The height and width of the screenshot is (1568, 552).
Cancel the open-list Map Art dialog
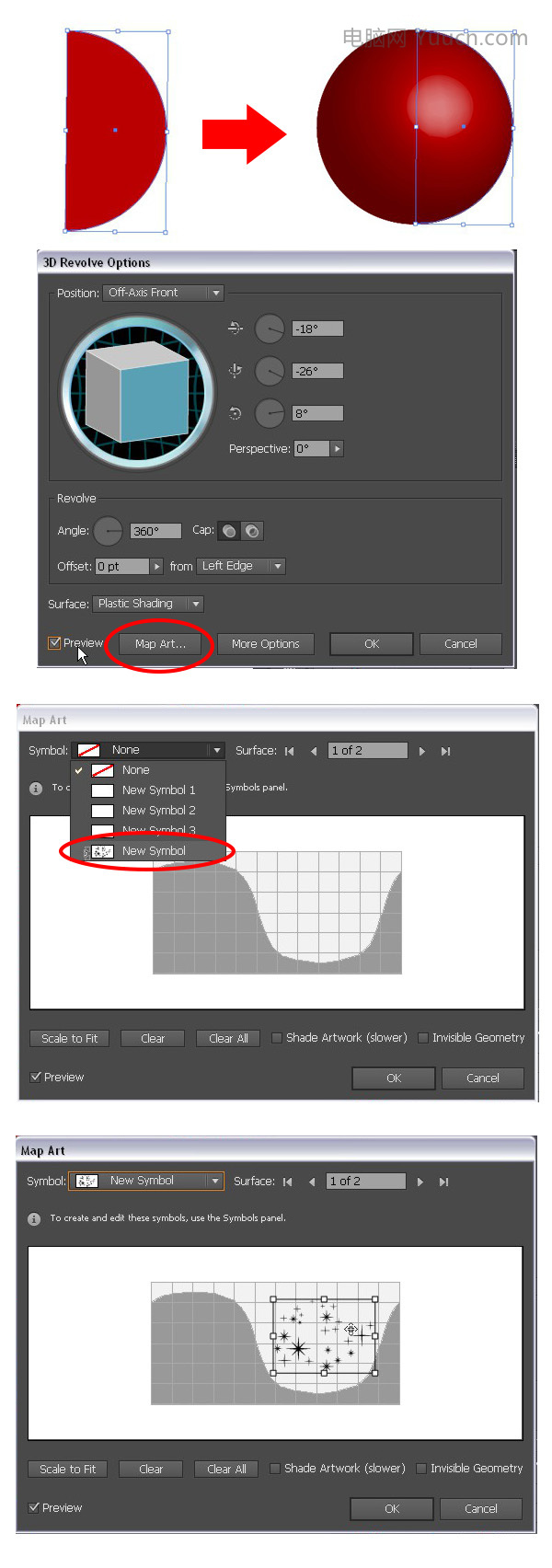[483, 1078]
